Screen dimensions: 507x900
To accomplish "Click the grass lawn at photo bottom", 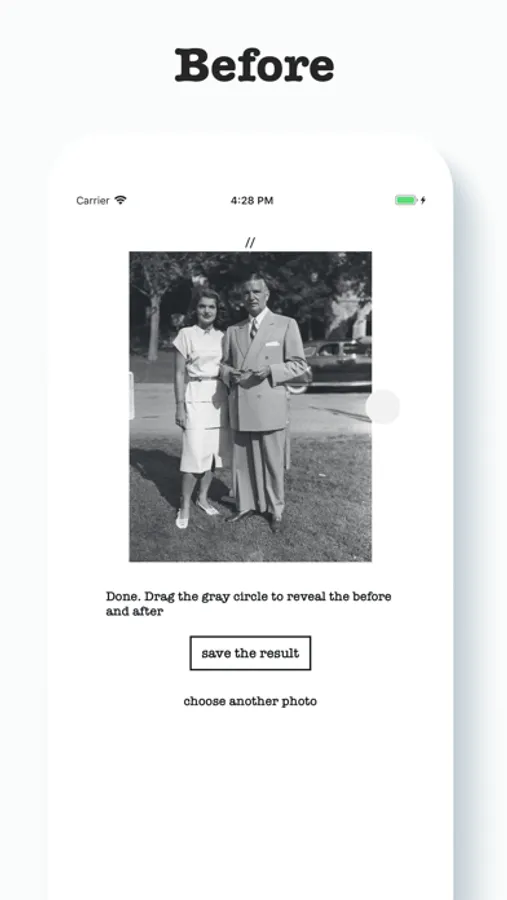I will click(250, 542).
